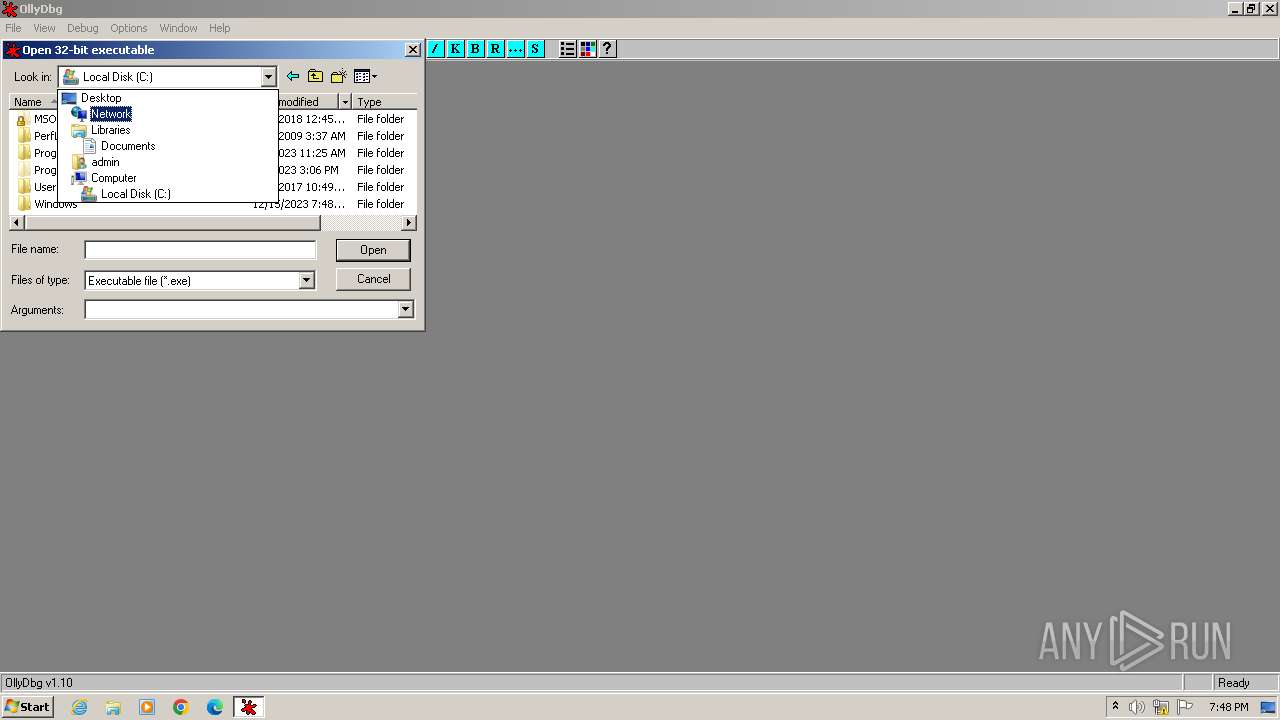1280x720 pixels.
Task: Click the 7:48 PM clock
Action: [1228, 707]
